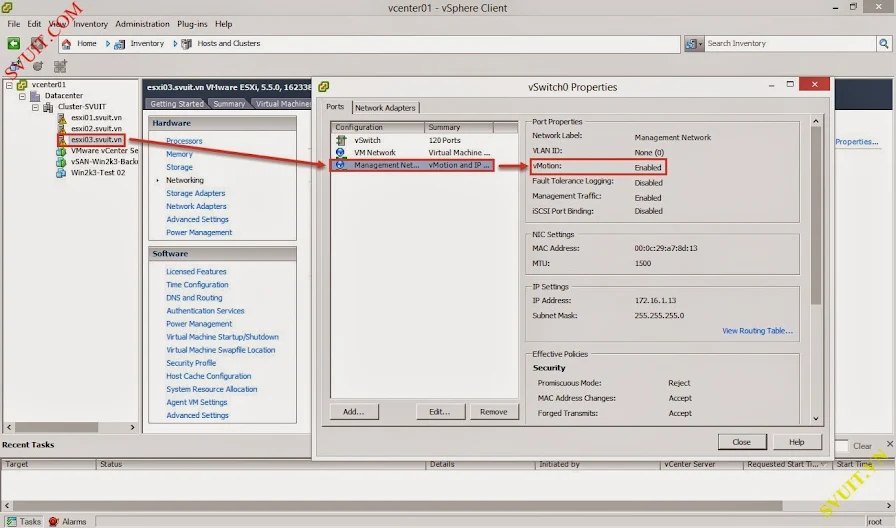Close the Recent Tasks panel with X
896x528 pixels.
tap(890, 443)
